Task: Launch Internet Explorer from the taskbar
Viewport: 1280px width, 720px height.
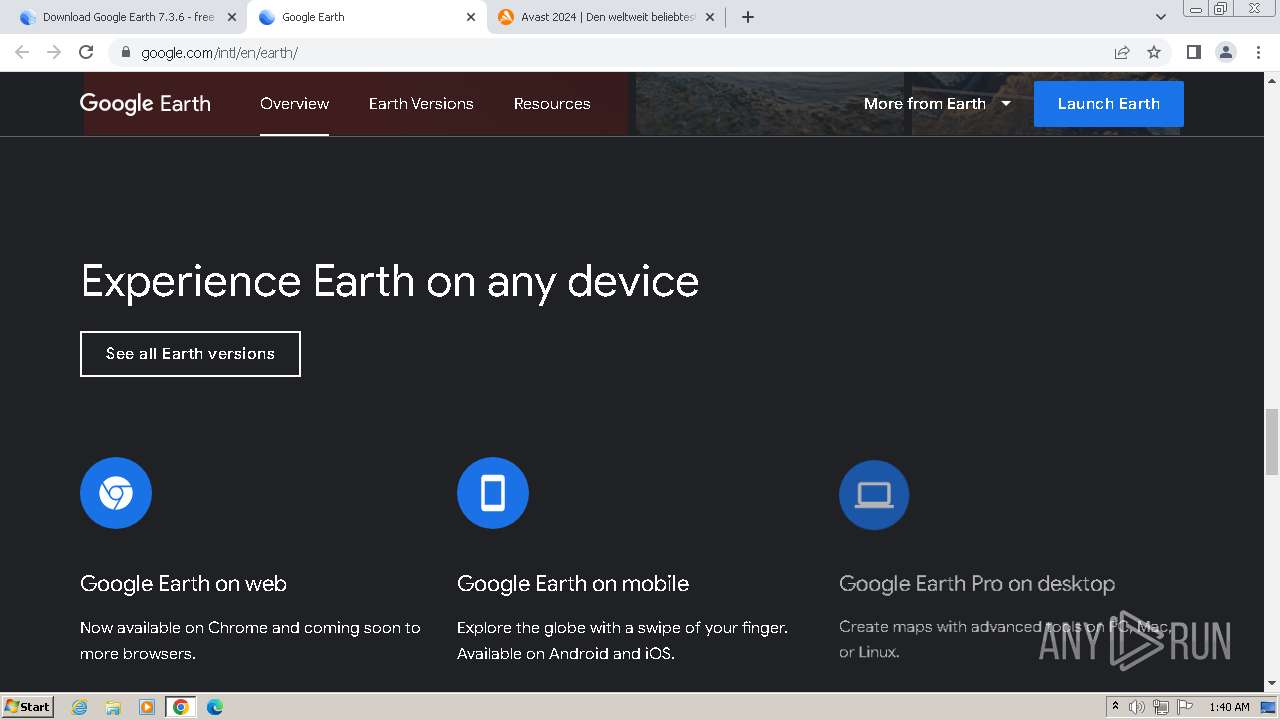Action: coord(80,707)
